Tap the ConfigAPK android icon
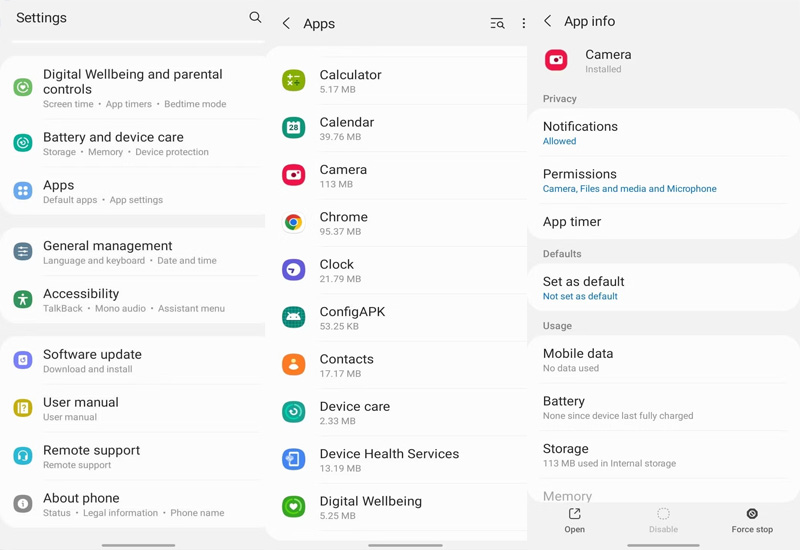The height and width of the screenshot is (550, 800). click(294, 317)
